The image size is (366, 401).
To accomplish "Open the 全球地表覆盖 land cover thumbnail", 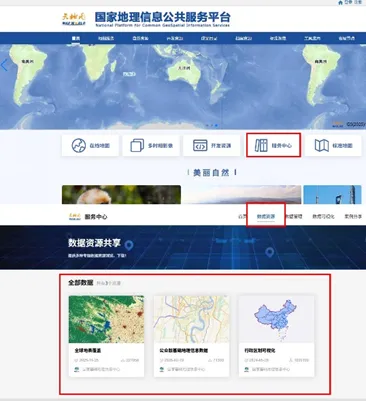I will (106, 319).
